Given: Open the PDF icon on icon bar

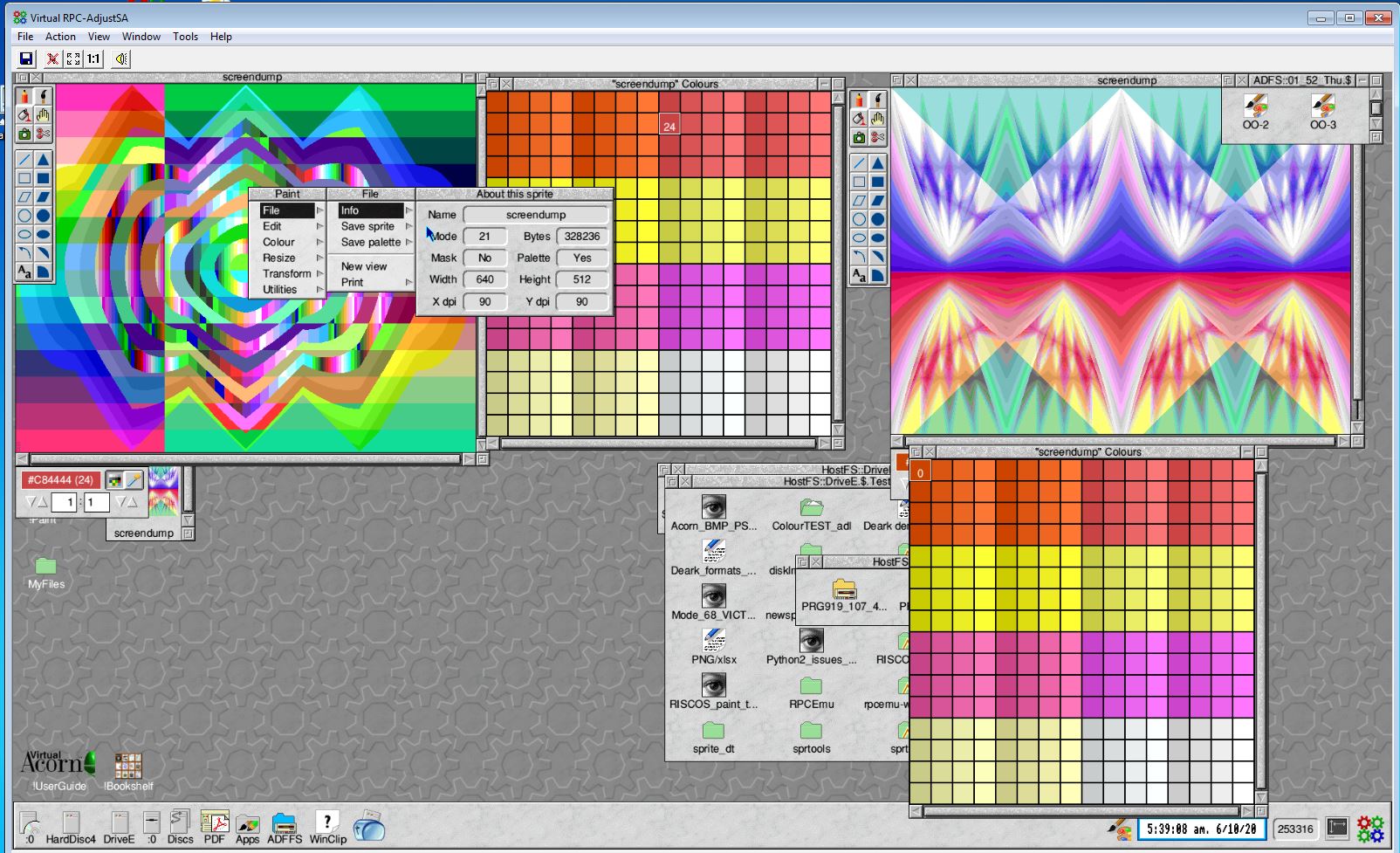Looking at the screenshot, I should tap(215, 828).
